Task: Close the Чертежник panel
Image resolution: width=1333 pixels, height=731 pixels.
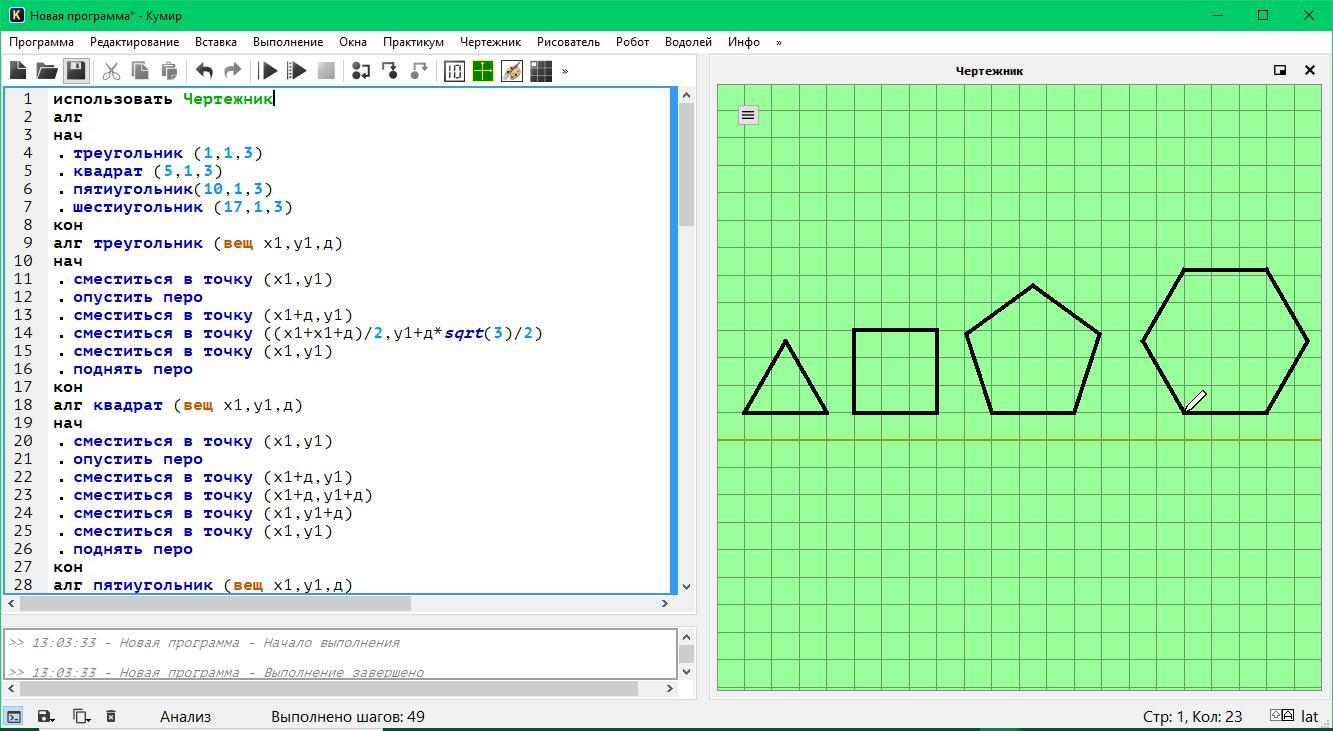Action: (x=1310, y=70)
